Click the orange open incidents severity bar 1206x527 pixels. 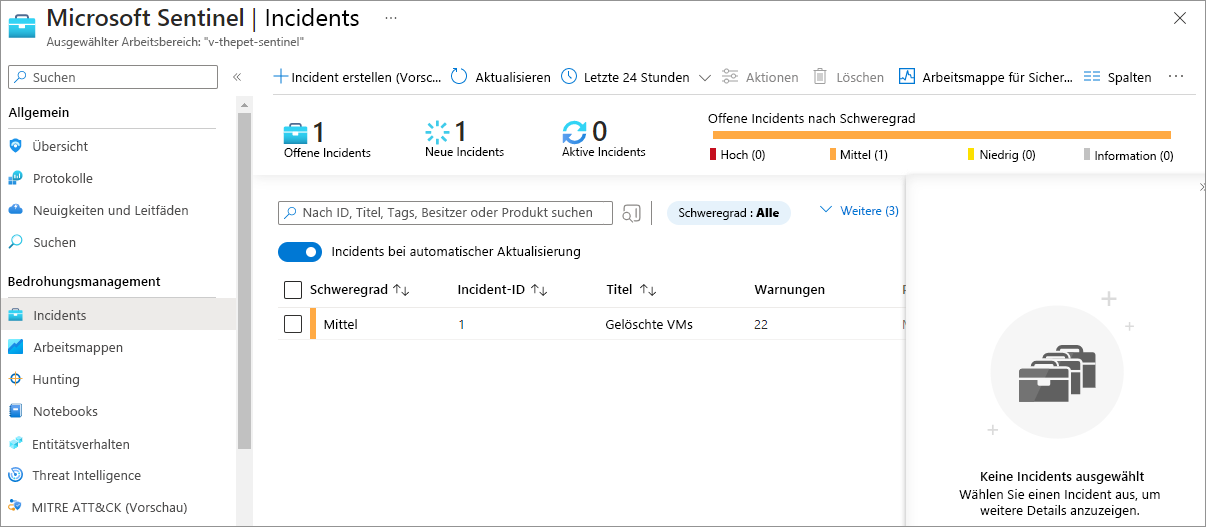point(941,135)
